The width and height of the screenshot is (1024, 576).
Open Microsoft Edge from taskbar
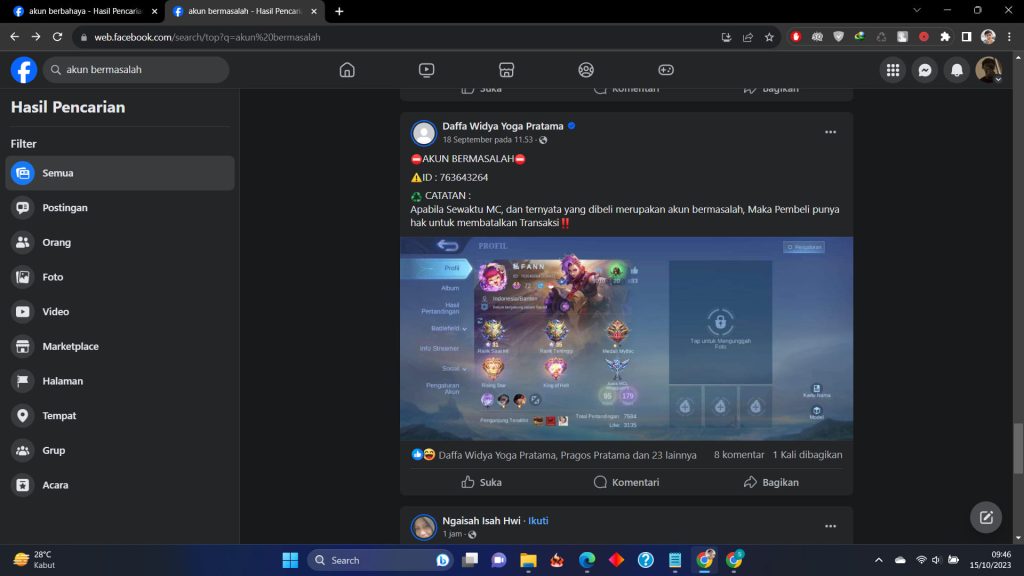[586, 560]
